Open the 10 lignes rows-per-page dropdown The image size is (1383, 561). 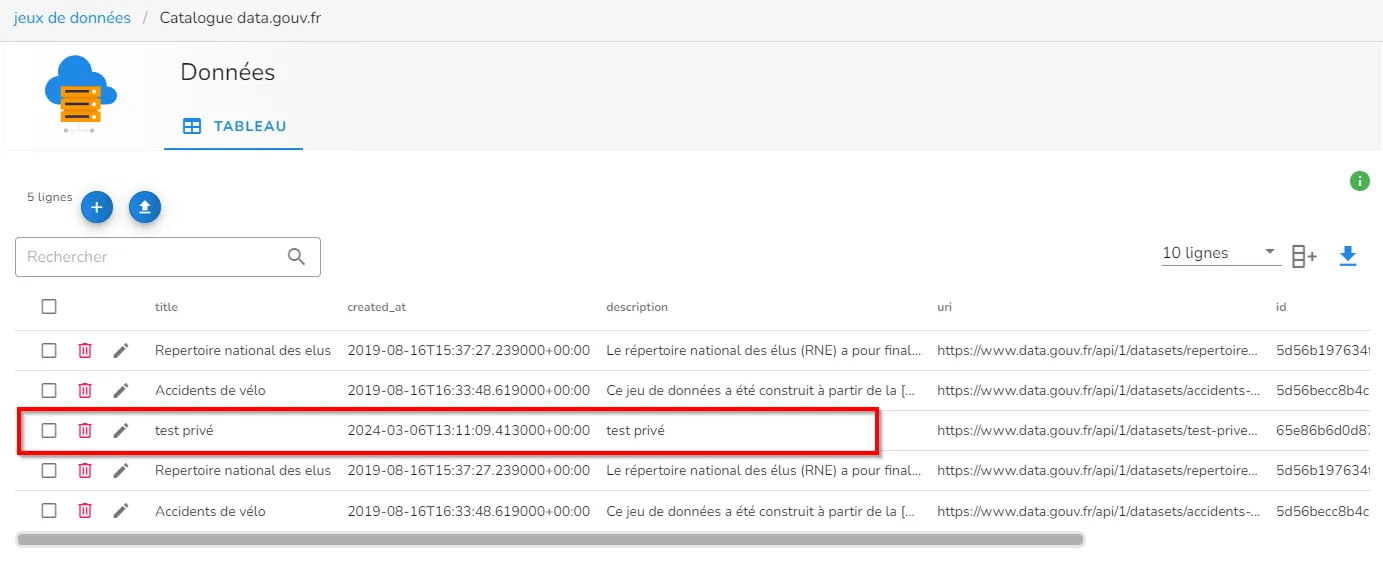click(x=1221, y=254)
